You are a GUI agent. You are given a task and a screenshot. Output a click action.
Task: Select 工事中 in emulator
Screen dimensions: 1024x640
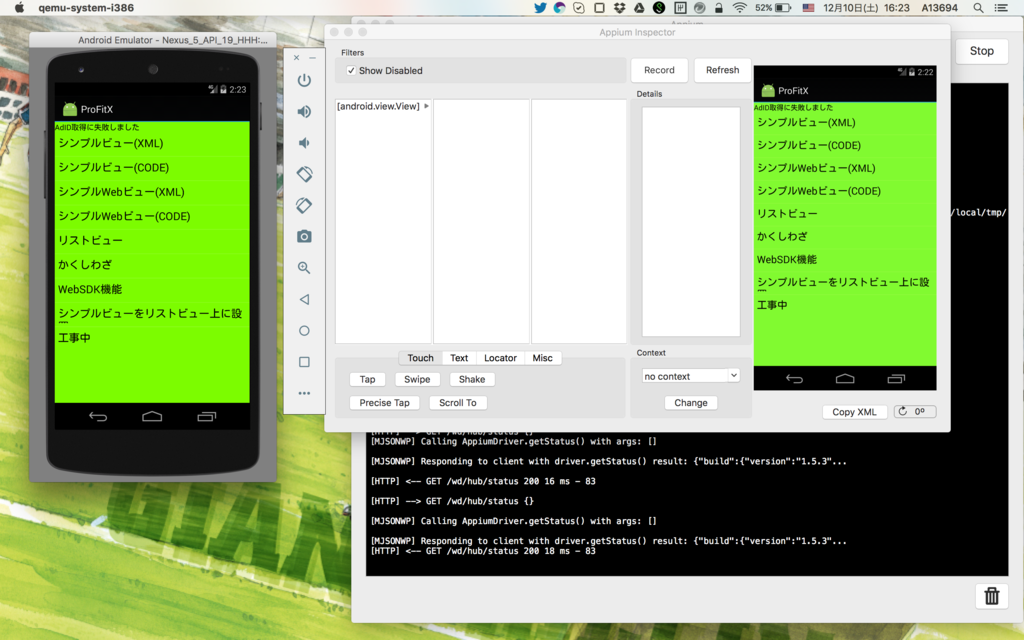point(152,338)
